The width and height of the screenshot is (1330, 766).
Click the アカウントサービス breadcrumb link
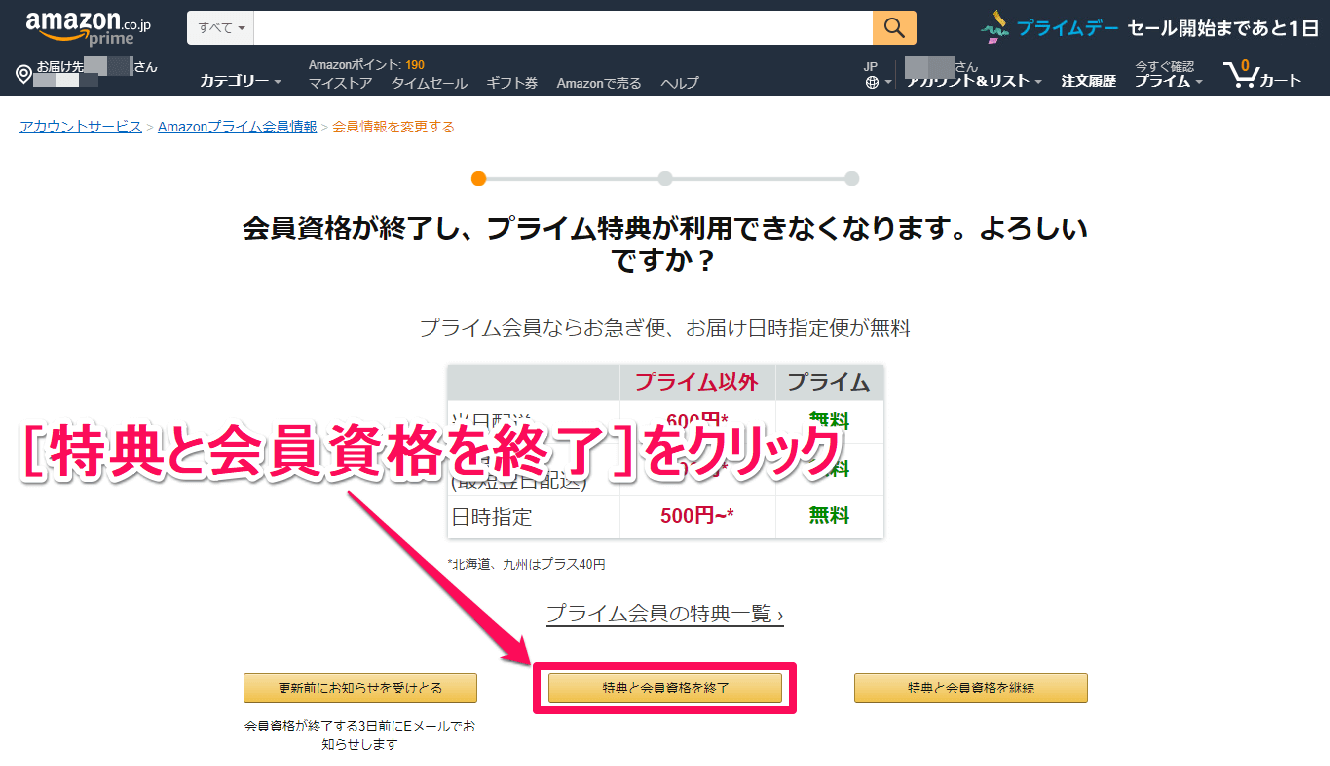pyautogui.click(x=81, y=127)
